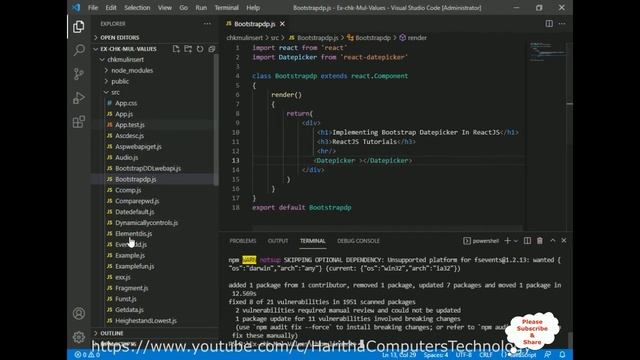The image size is (640, 360).
Task: Click errors and warnings count in status bar
Action: [87, 355]
